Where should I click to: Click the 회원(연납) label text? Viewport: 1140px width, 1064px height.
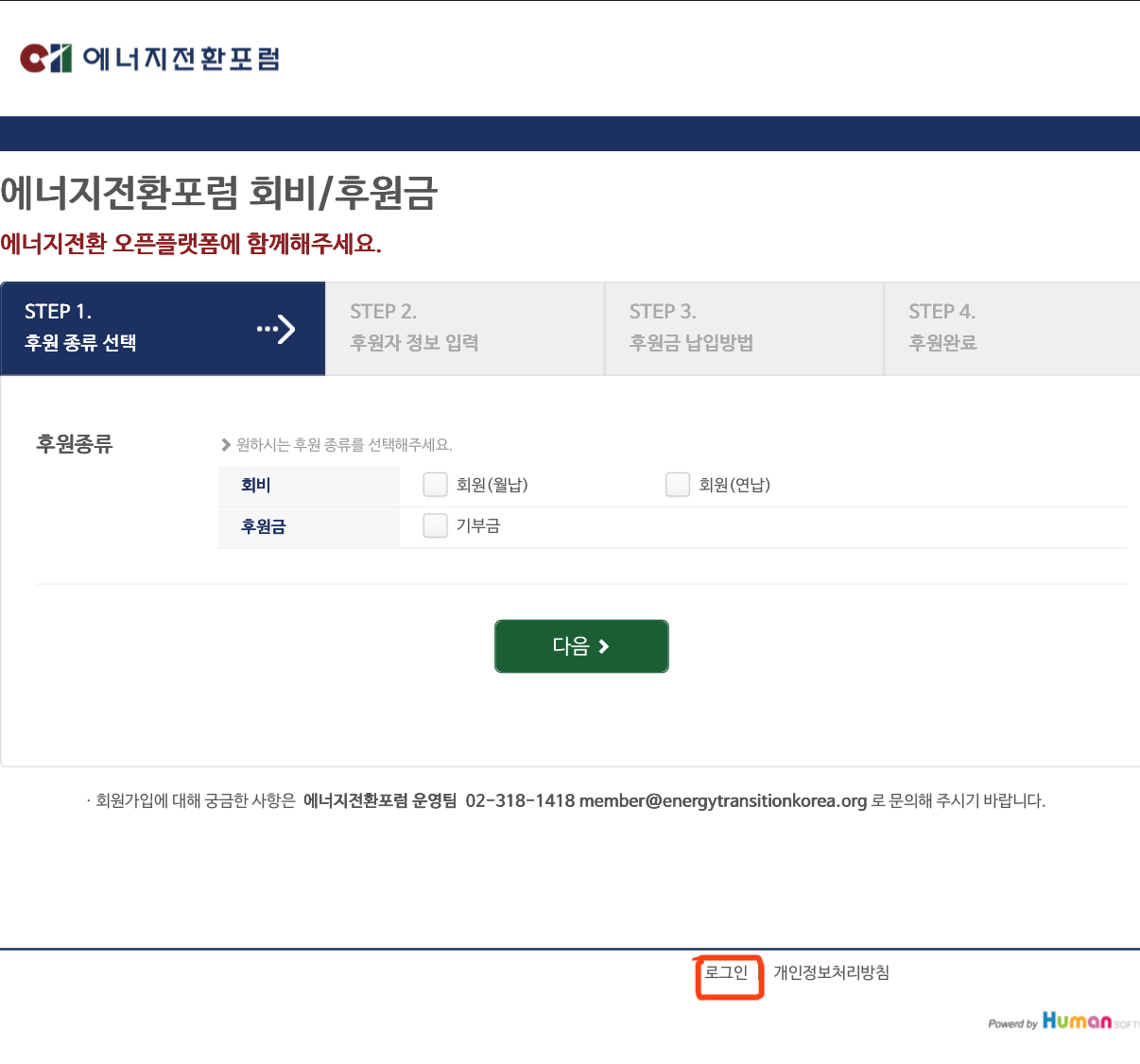point(734,485)
